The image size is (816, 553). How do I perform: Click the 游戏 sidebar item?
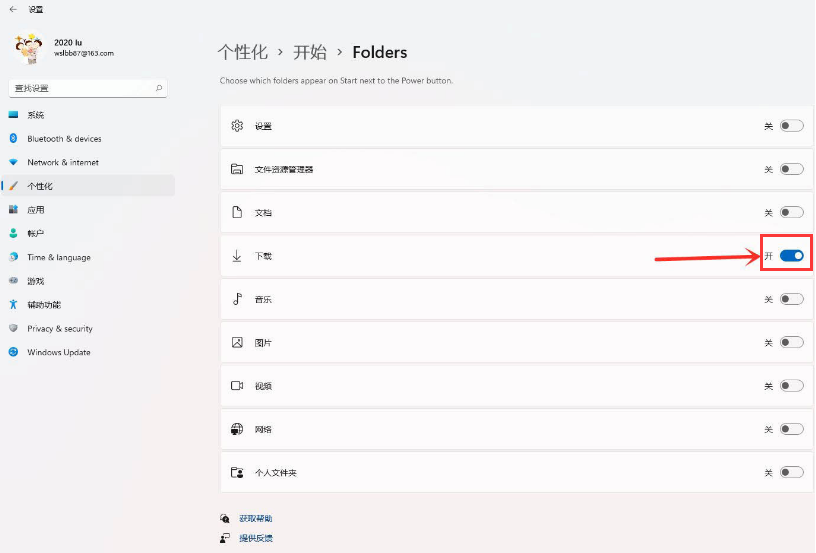click(x=88, y=281)
